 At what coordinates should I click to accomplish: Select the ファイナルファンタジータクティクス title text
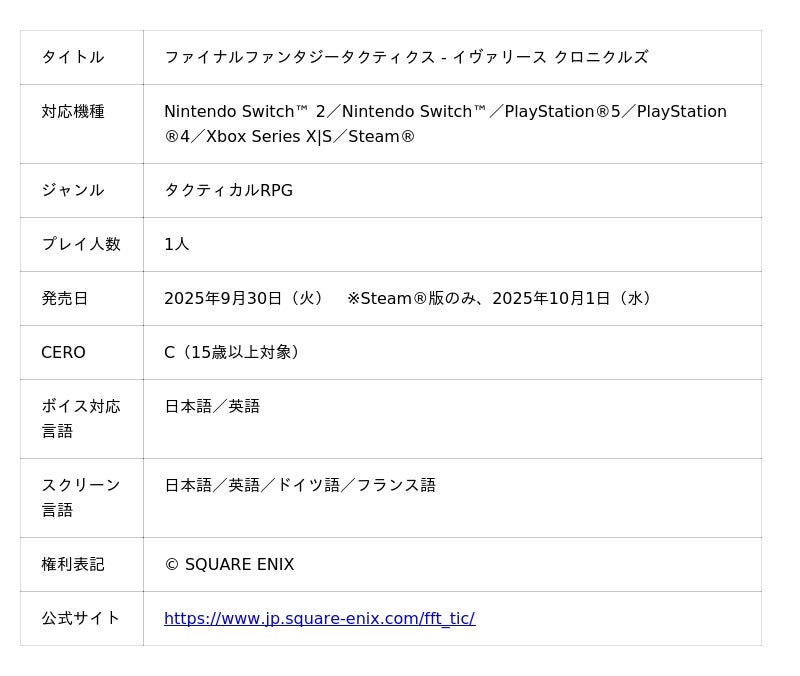coord(405,57)
